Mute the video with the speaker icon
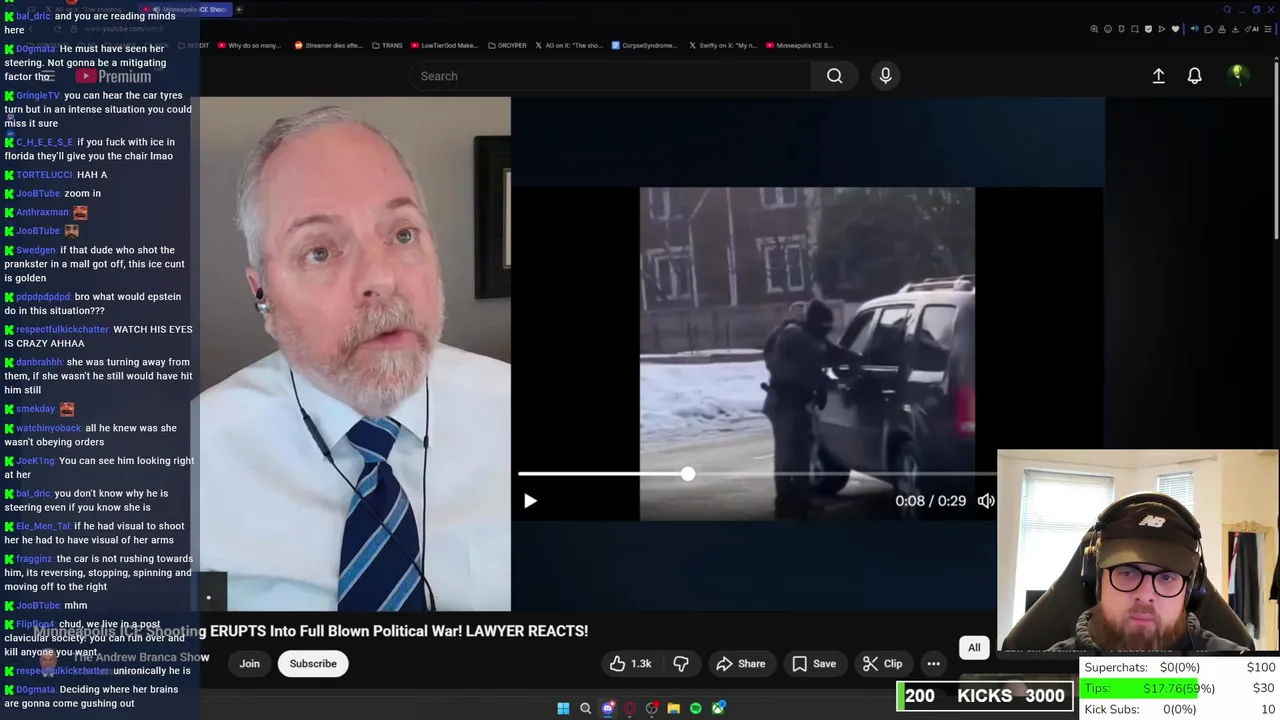This screenshot has width=1280, height=720. [986, 501]
